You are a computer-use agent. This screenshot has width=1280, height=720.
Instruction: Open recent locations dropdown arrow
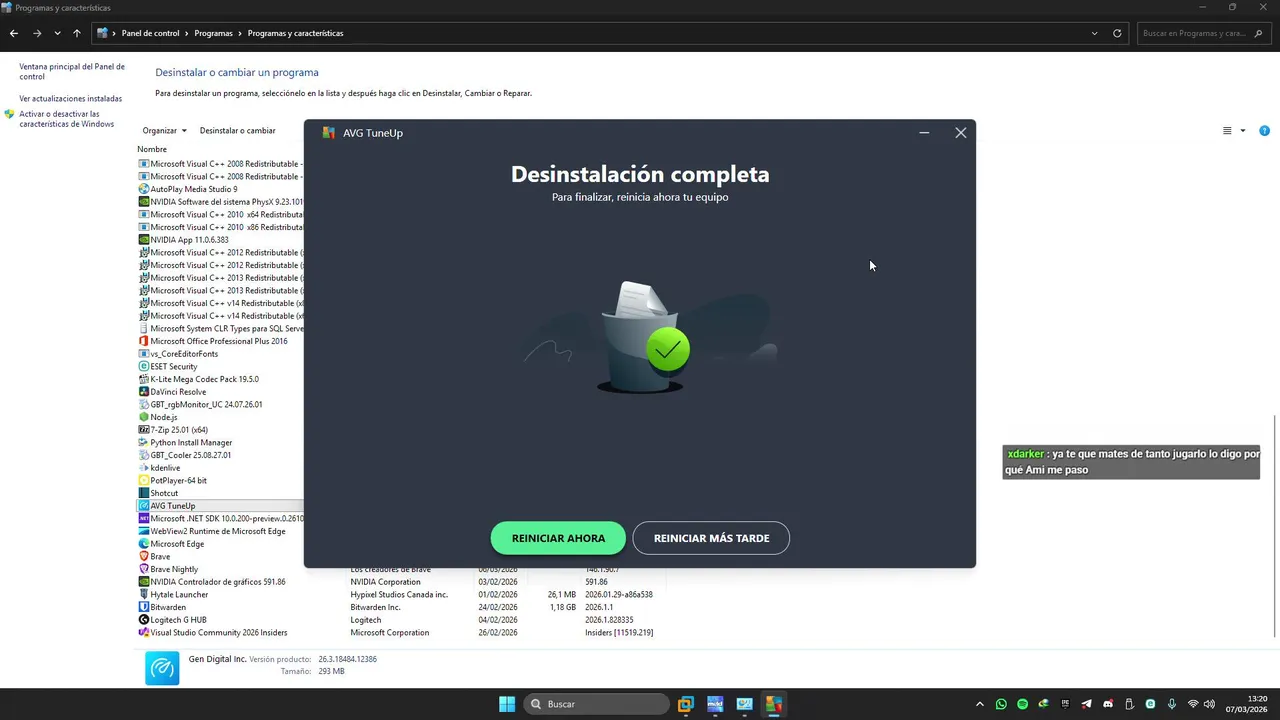point(57,33)
